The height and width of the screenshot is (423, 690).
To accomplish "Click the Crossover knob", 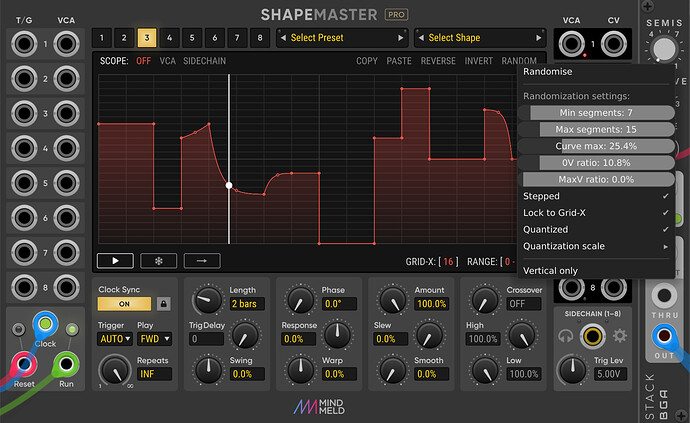I will [484, 300].
